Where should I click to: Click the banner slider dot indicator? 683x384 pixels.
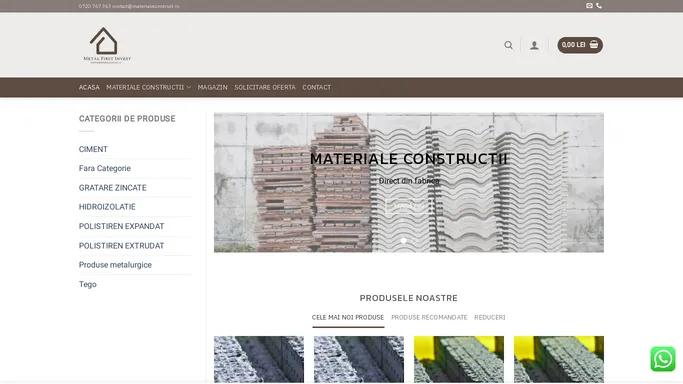point(404,240)
